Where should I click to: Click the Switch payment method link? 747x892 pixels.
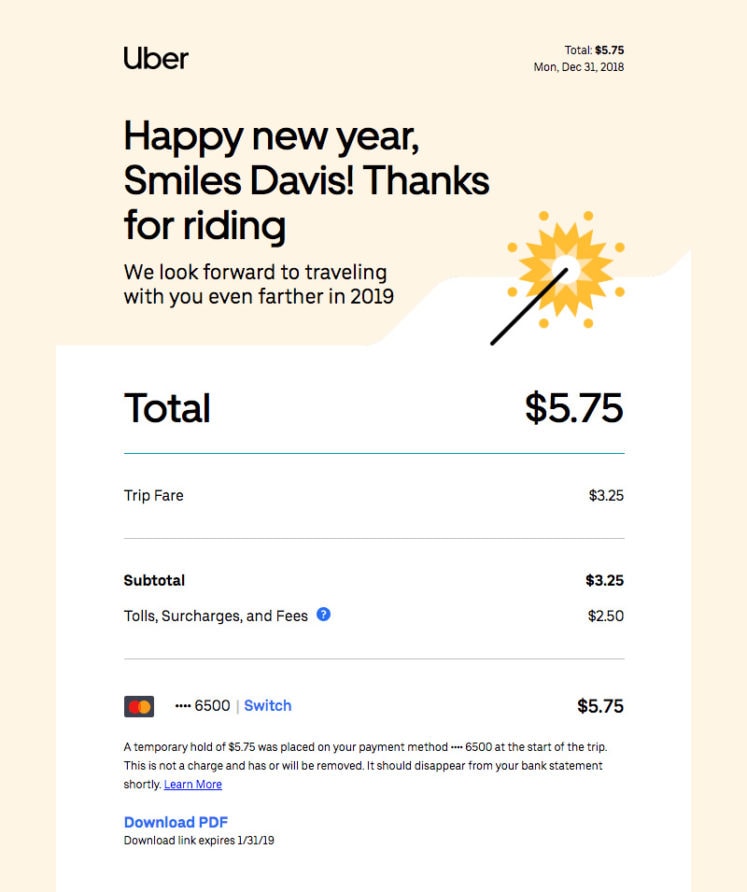[x=267, y=705]
